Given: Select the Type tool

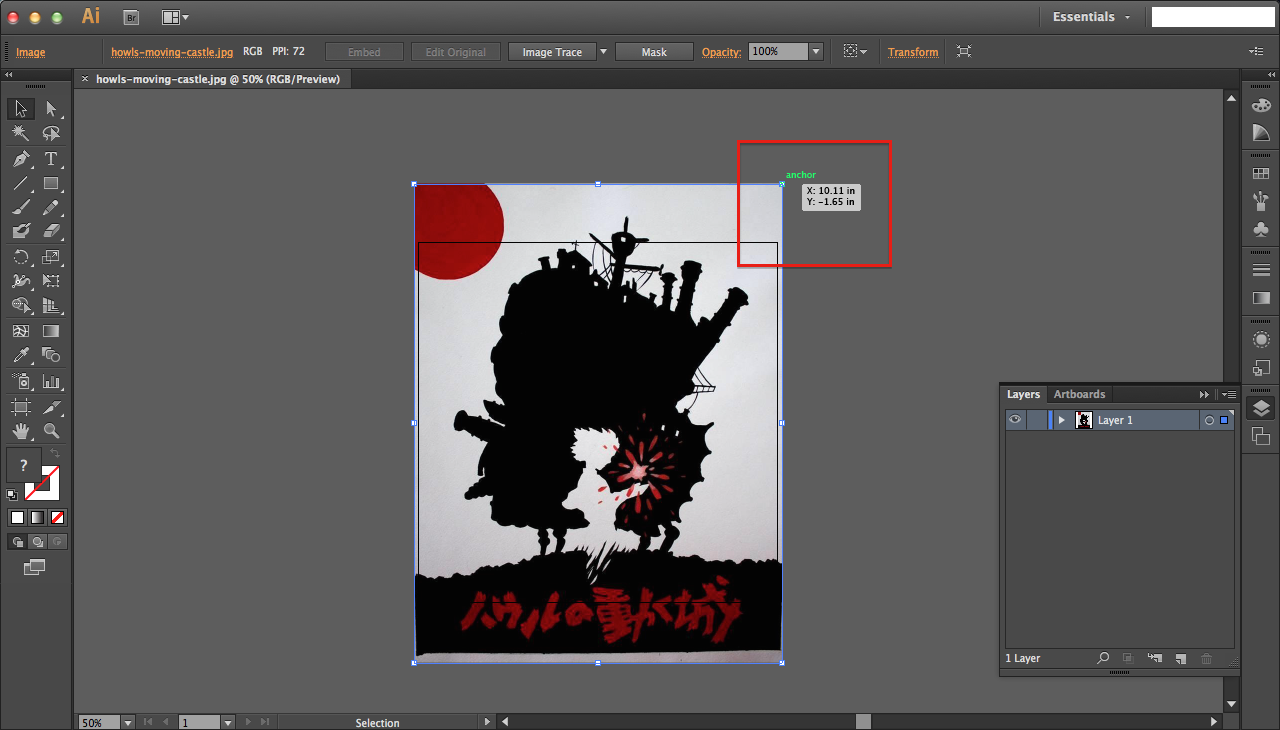Looking at the screenshot, I should [51, 159].
